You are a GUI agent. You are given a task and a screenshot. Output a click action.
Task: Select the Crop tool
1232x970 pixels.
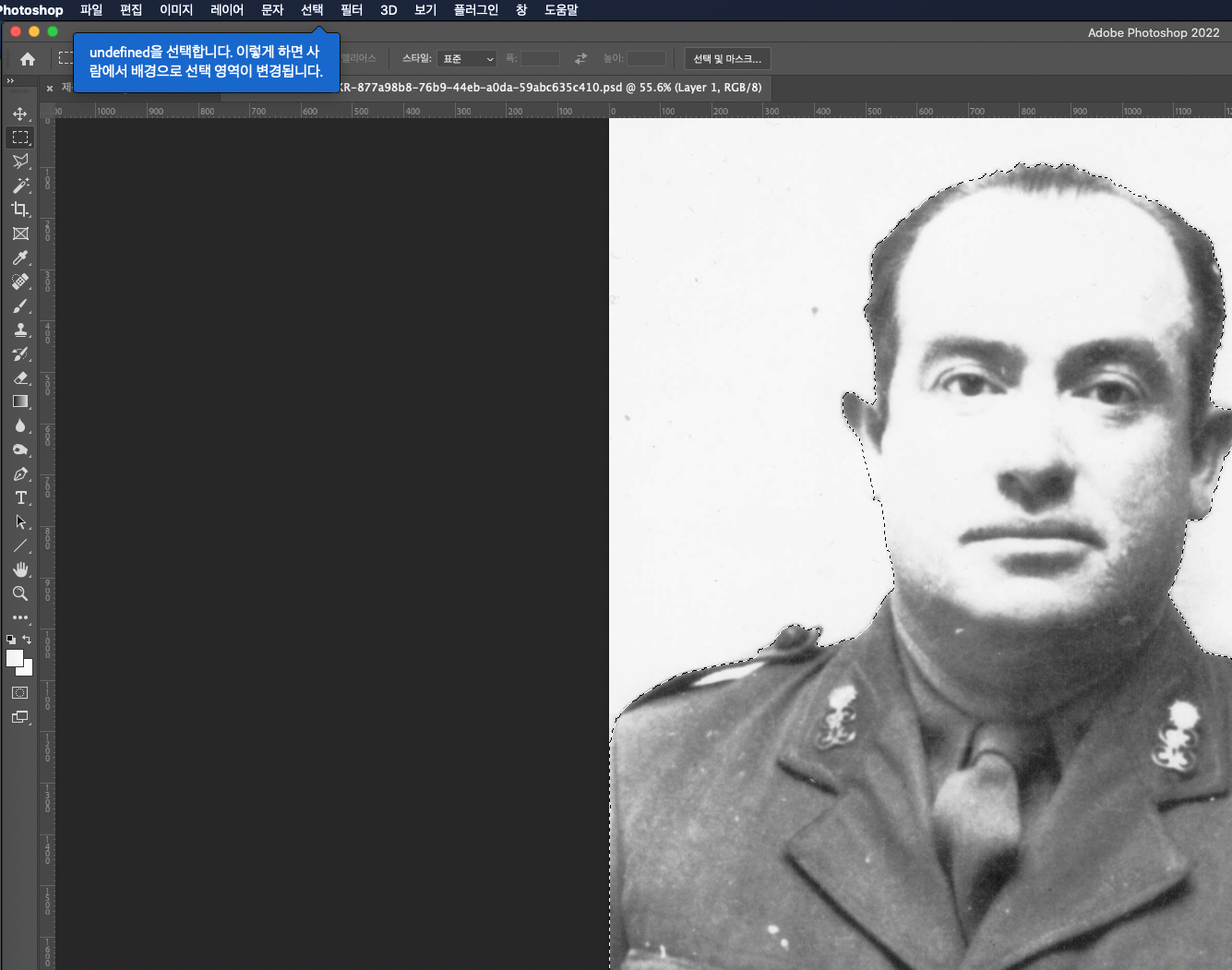(x=20, y=210)
